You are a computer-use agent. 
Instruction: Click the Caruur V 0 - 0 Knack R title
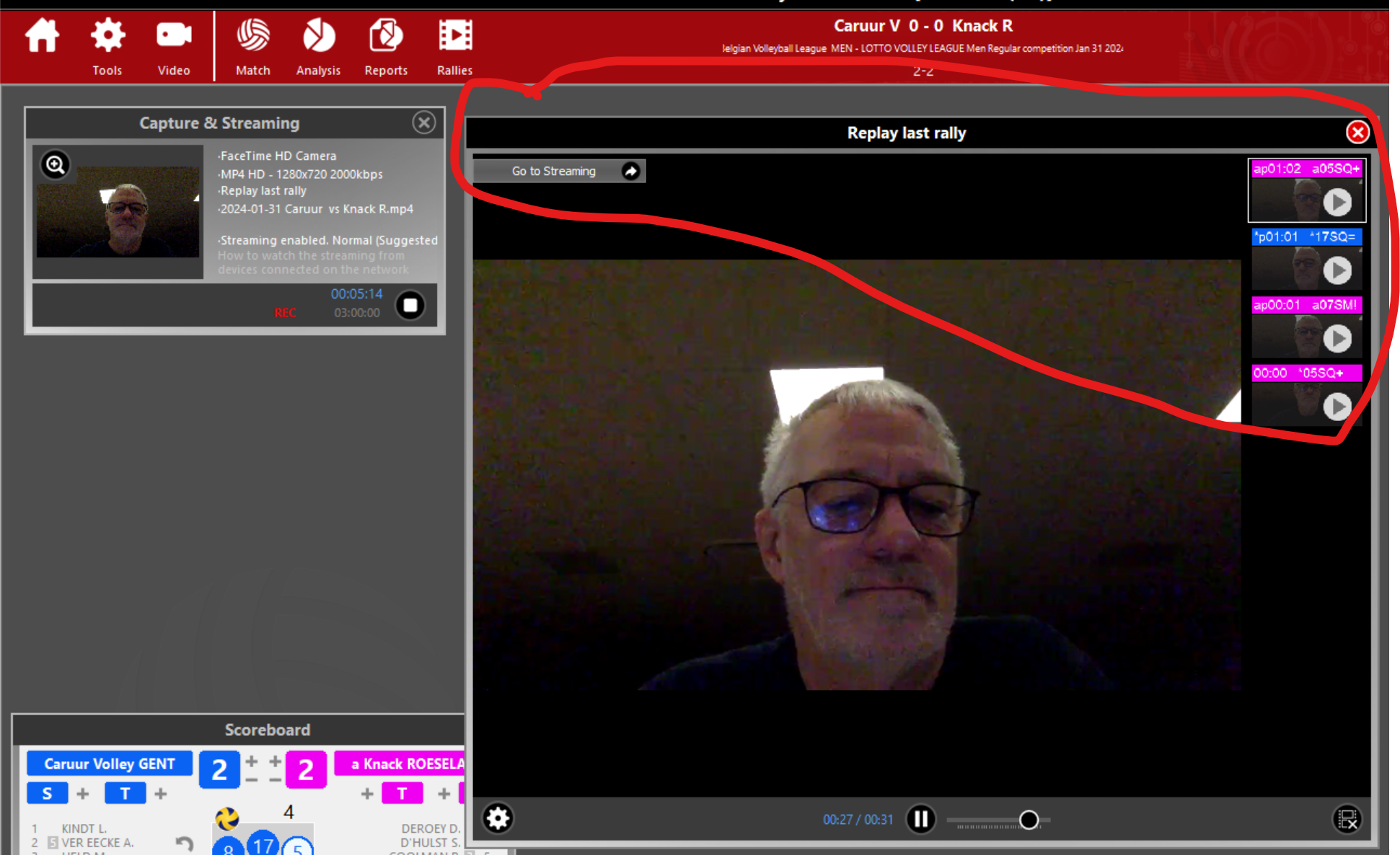pyautogui.click(x=923, y=26)
